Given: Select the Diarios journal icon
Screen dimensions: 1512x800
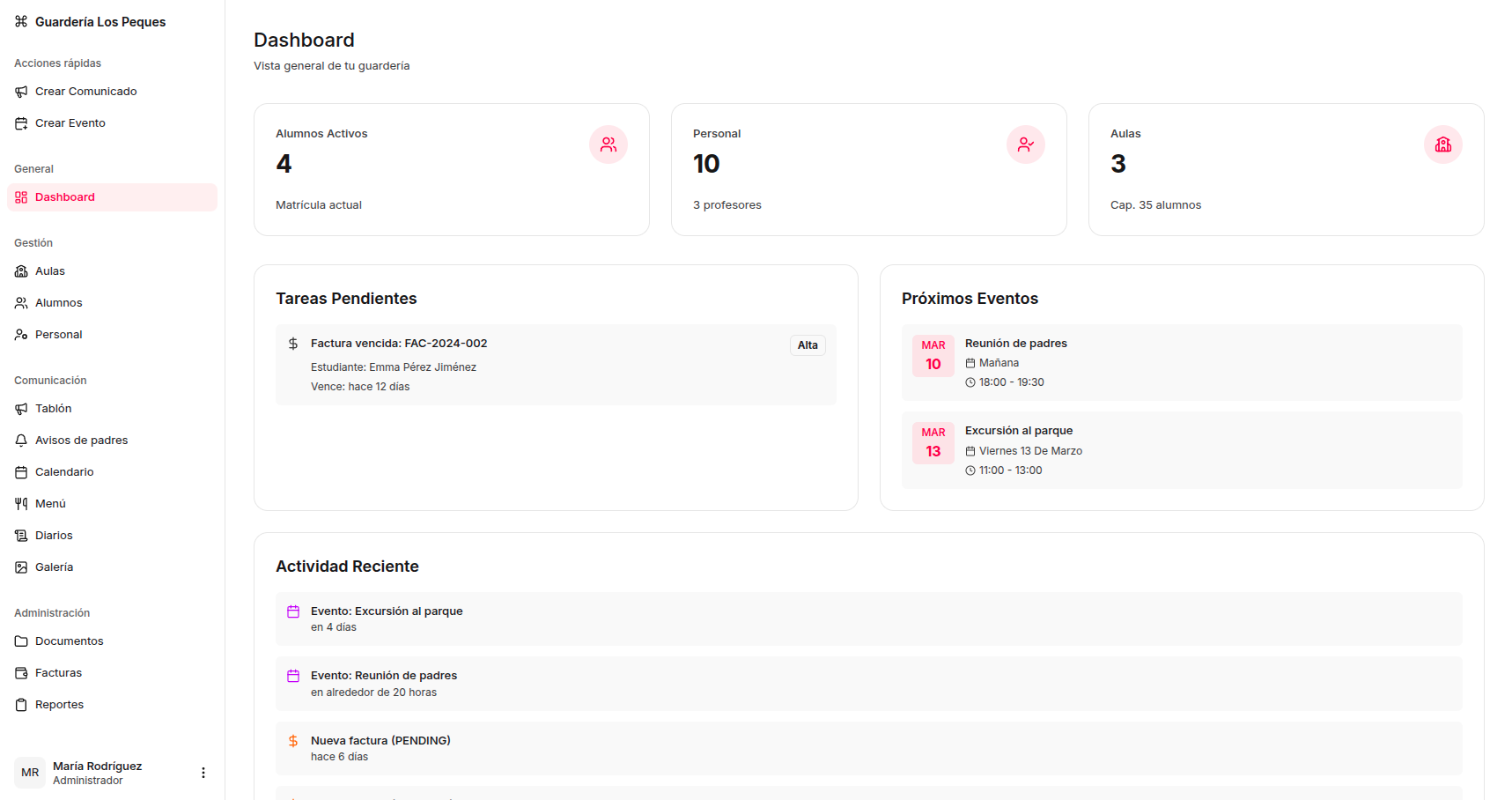Looking at the screenshot, I should point(21,535).
